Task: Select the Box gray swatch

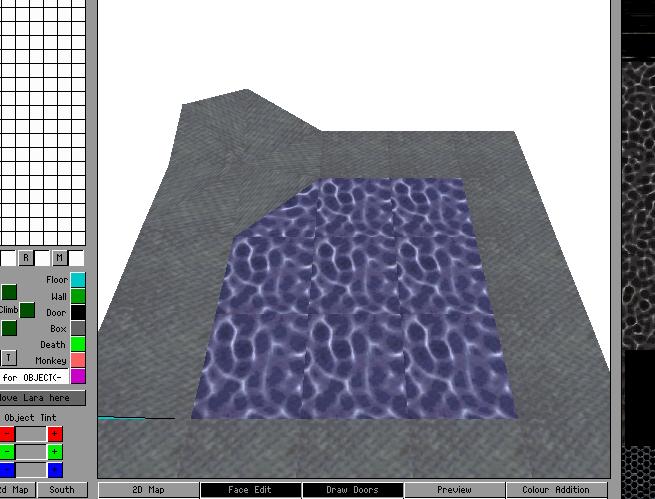Action: [77, 328]
